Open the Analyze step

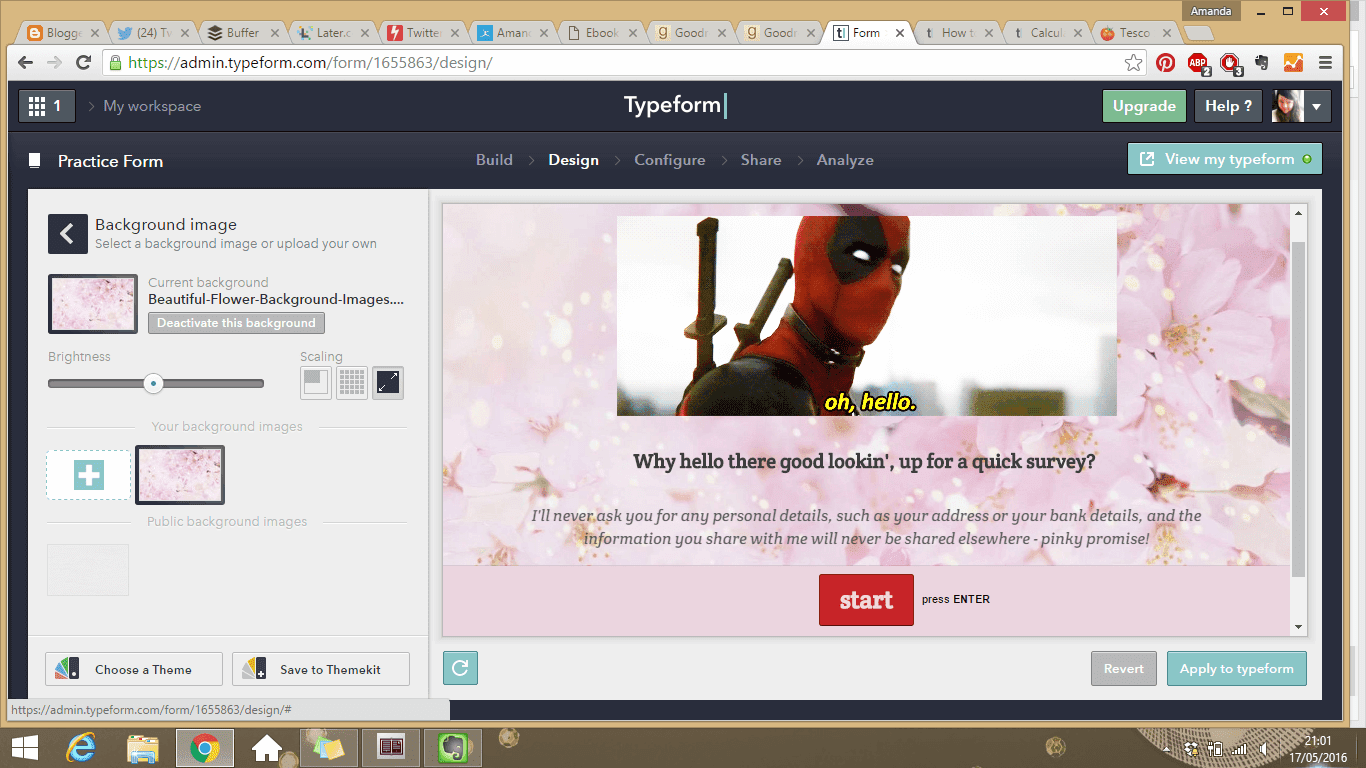click(845, 160)
